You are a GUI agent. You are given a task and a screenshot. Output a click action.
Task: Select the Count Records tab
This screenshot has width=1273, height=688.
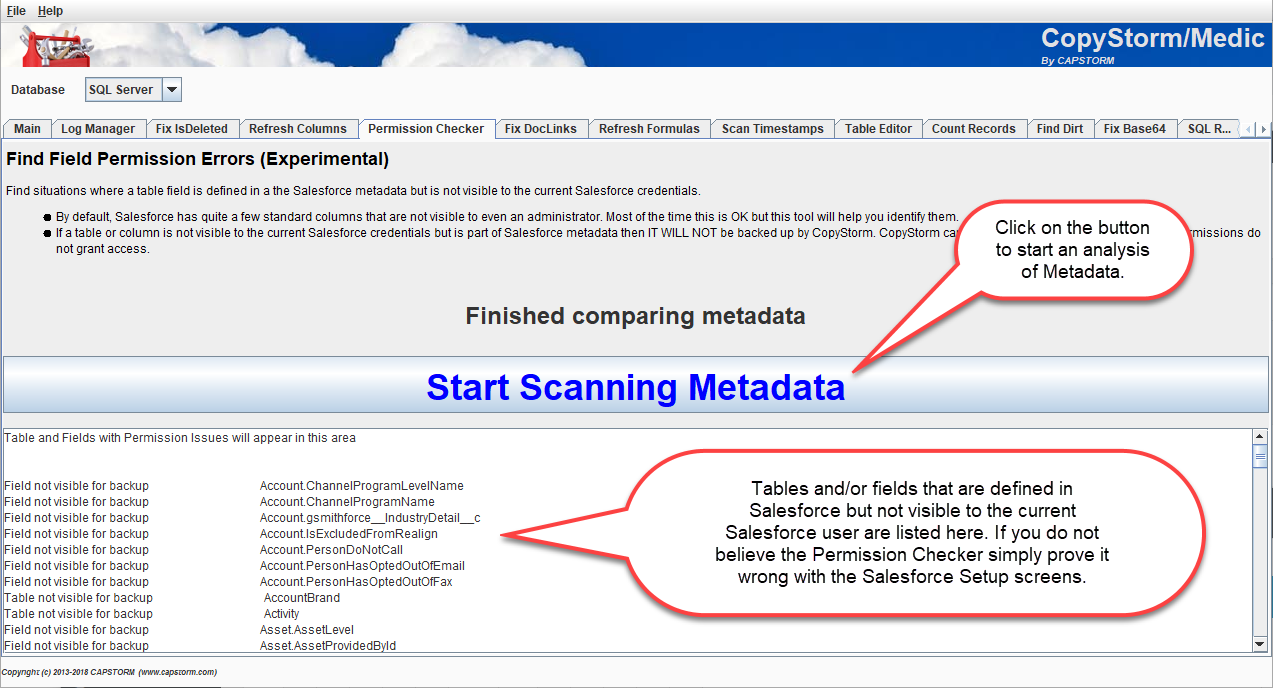point(974,129)
